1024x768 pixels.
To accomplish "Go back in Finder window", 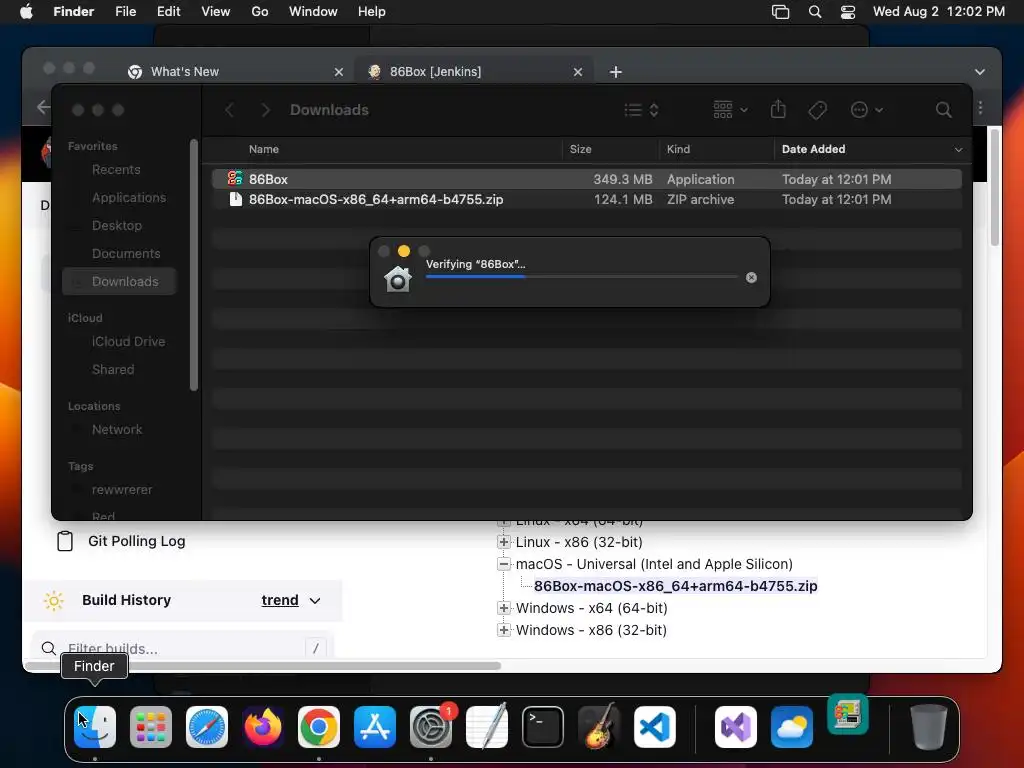I will click(229, 110).
